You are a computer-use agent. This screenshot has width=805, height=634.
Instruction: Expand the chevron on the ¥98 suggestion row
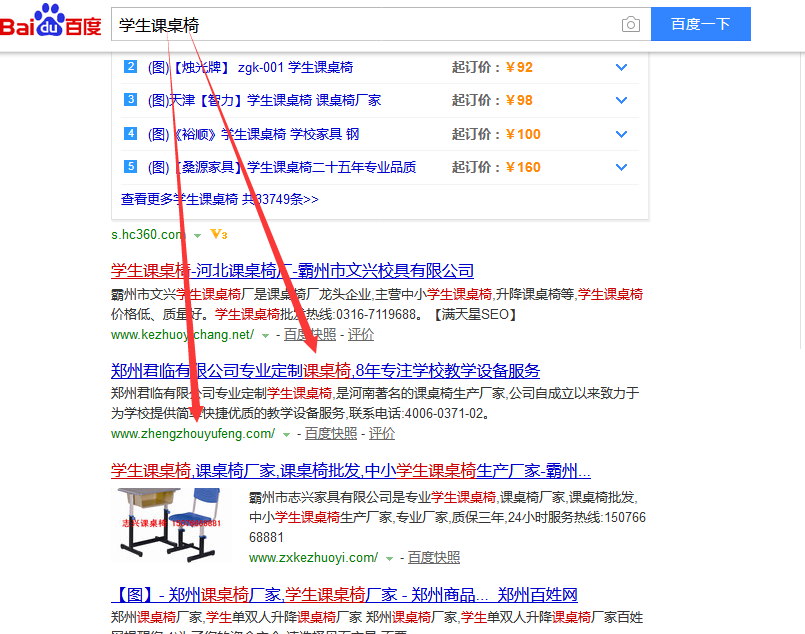(621, 100)
